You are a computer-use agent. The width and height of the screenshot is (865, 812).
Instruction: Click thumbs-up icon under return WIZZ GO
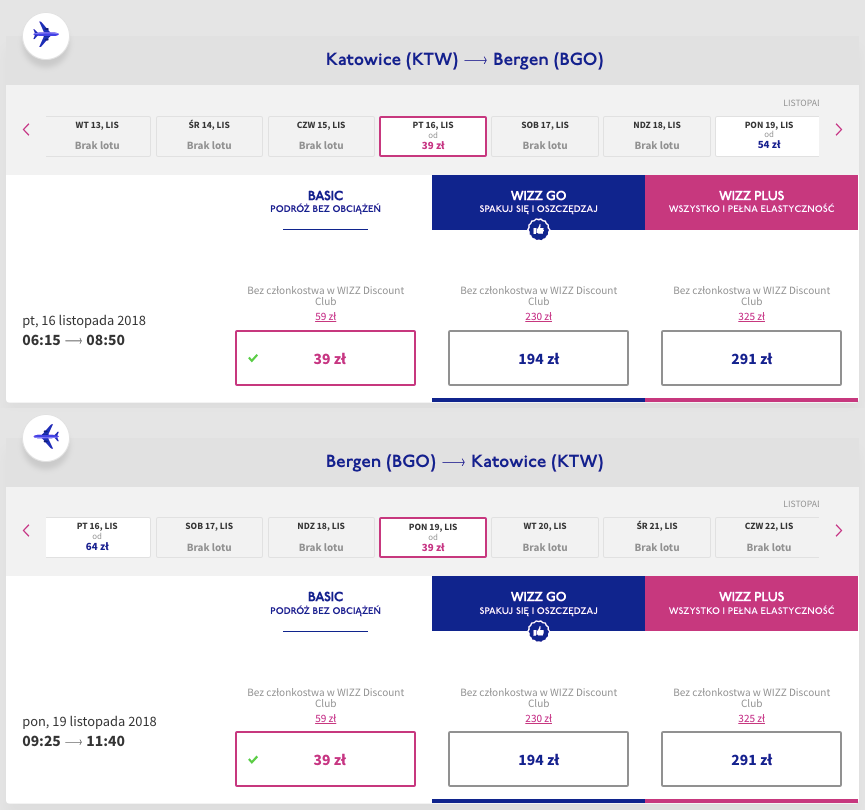538,632
